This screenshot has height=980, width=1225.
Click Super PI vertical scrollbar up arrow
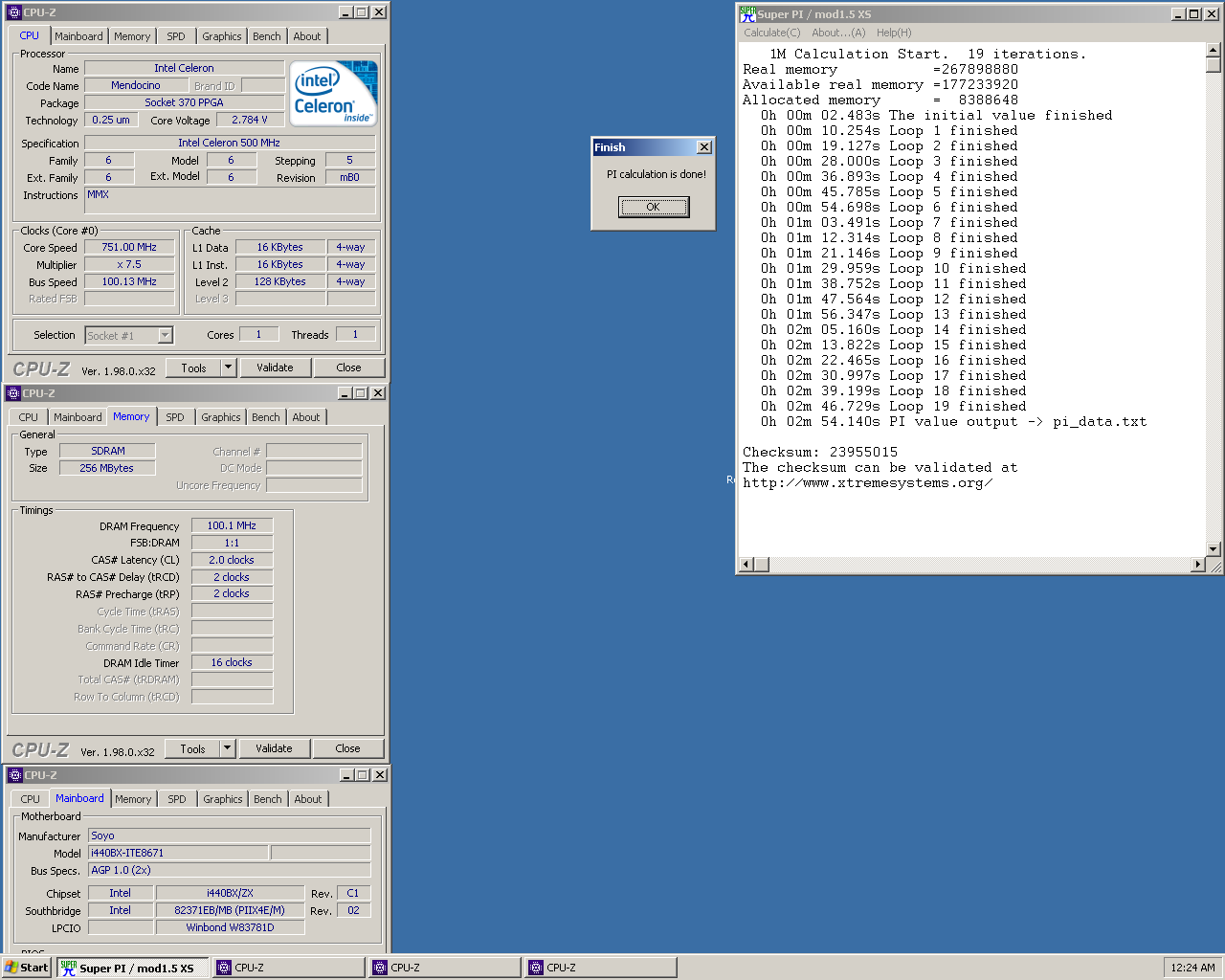[x=1214, y=50]
